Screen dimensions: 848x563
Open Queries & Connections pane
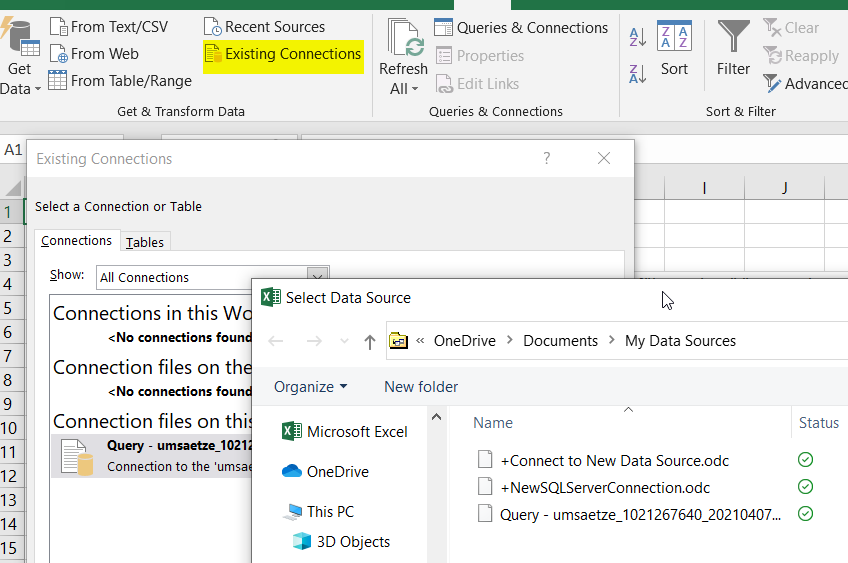point(521,28)
